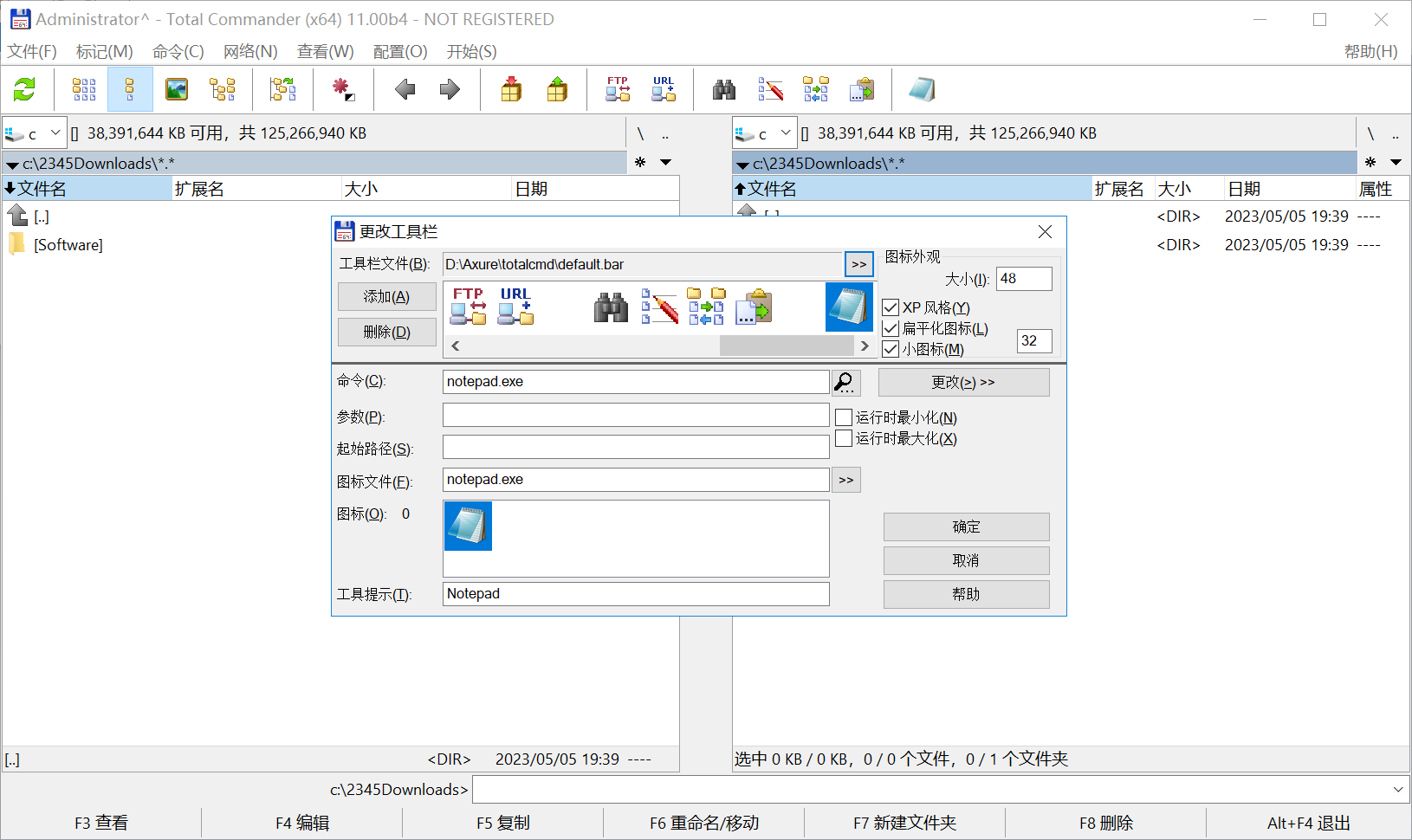This screenshot has width=1412, height=840.
Task: Select multi-rename icon in dialog preview
Action: [x=659, y=307]
